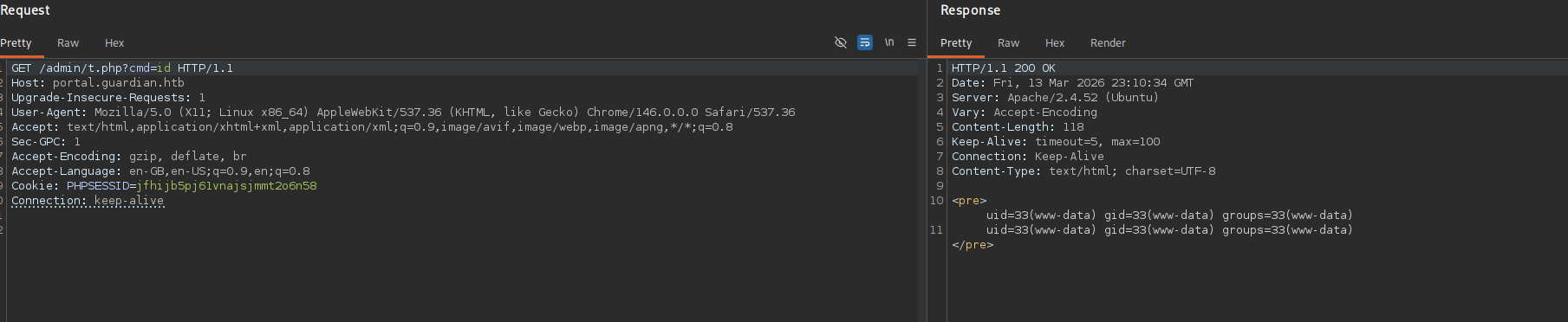Click the Request panel title
Image resolution: width=1568 pixels, height=322 pixels.
(25, 10)
